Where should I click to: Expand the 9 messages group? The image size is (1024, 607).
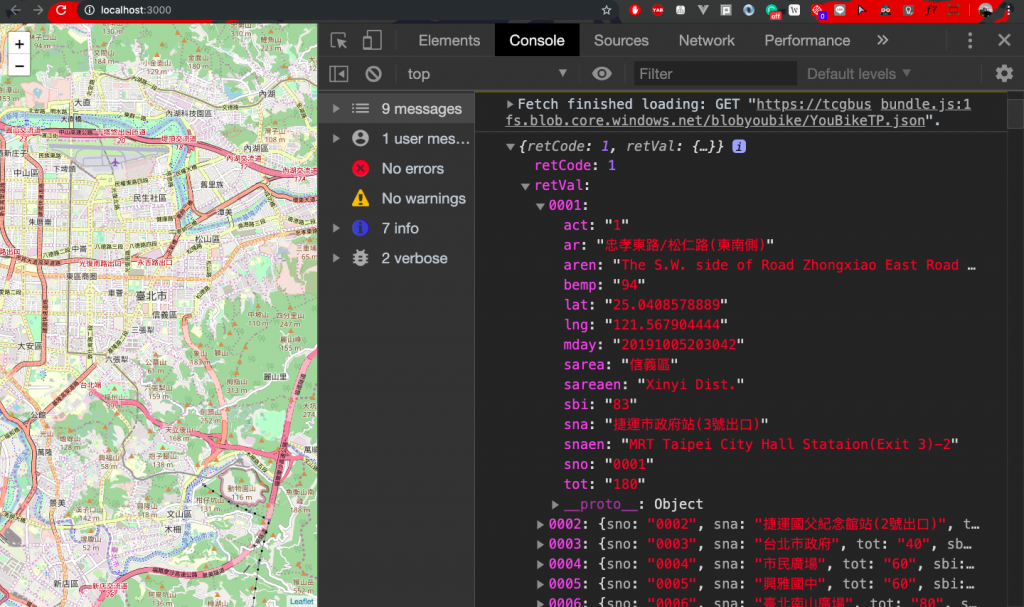336,108
